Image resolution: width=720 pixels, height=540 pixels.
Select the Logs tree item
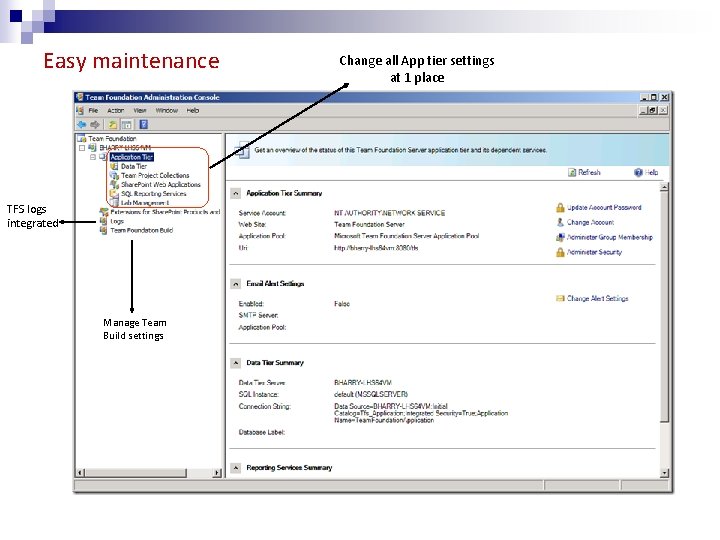pyautogui.click(x=117, y=221)
